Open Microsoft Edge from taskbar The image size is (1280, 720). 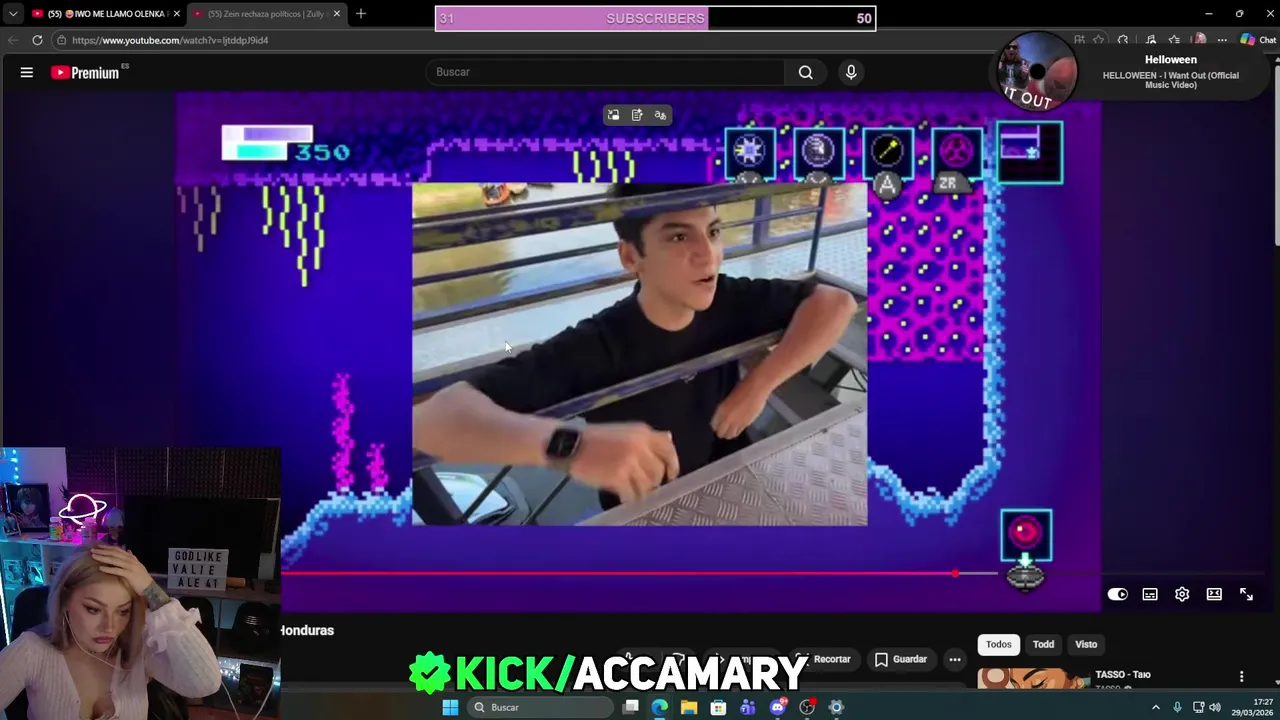[x=660, y=707]
